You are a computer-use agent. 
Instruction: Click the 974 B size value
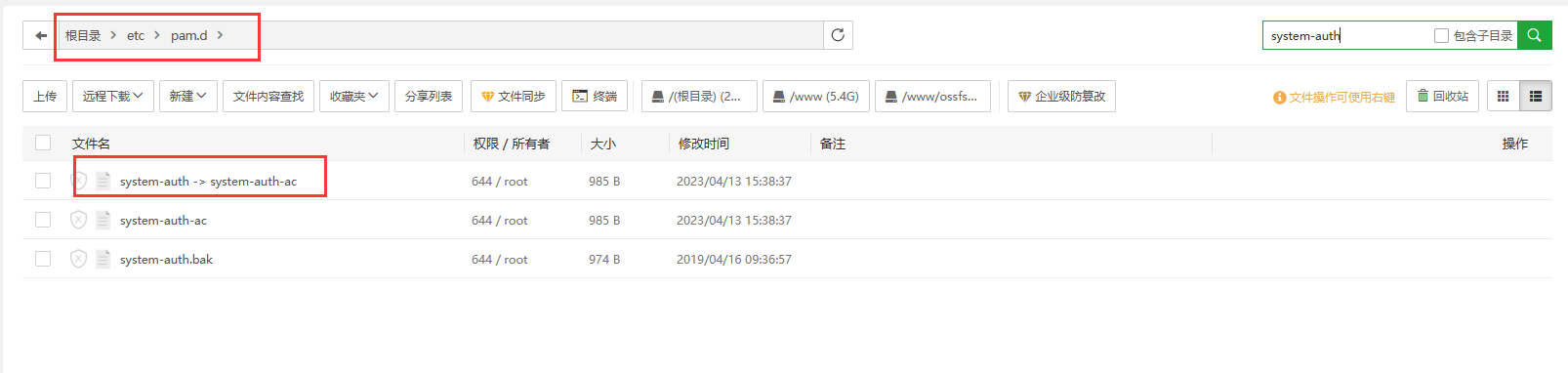point(604,260)
